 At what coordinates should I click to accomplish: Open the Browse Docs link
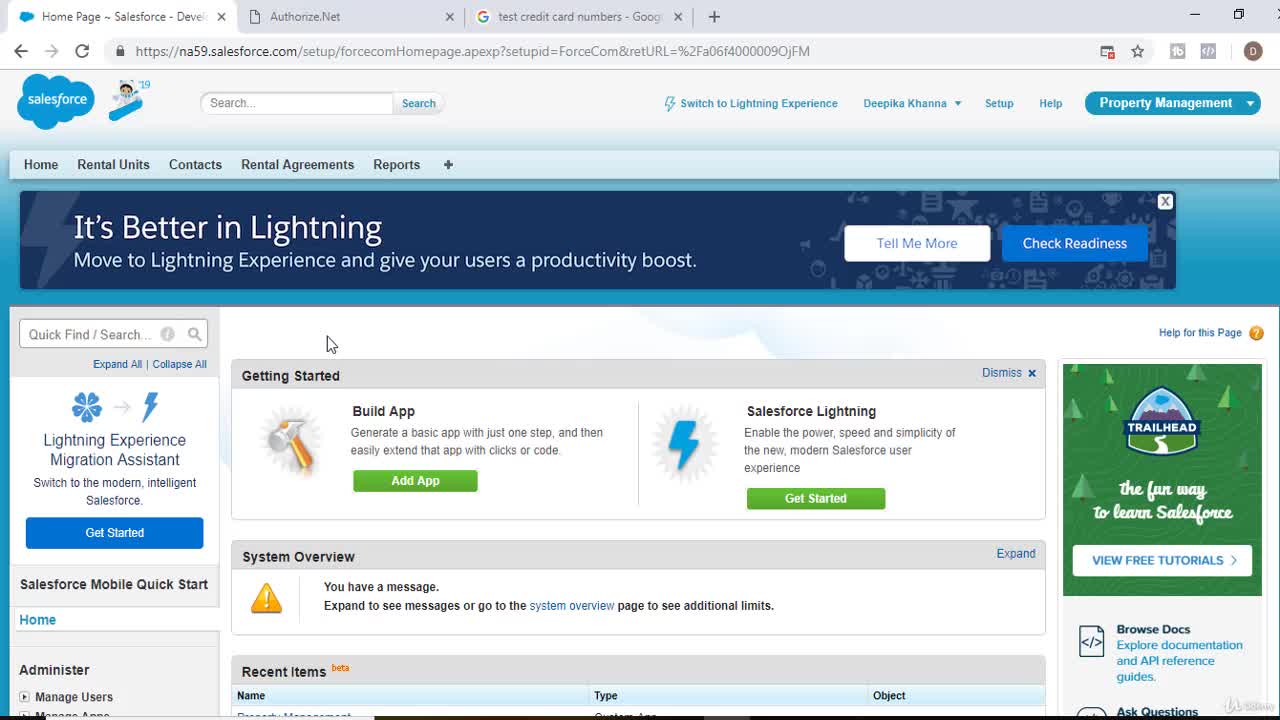click(1153, 629)
